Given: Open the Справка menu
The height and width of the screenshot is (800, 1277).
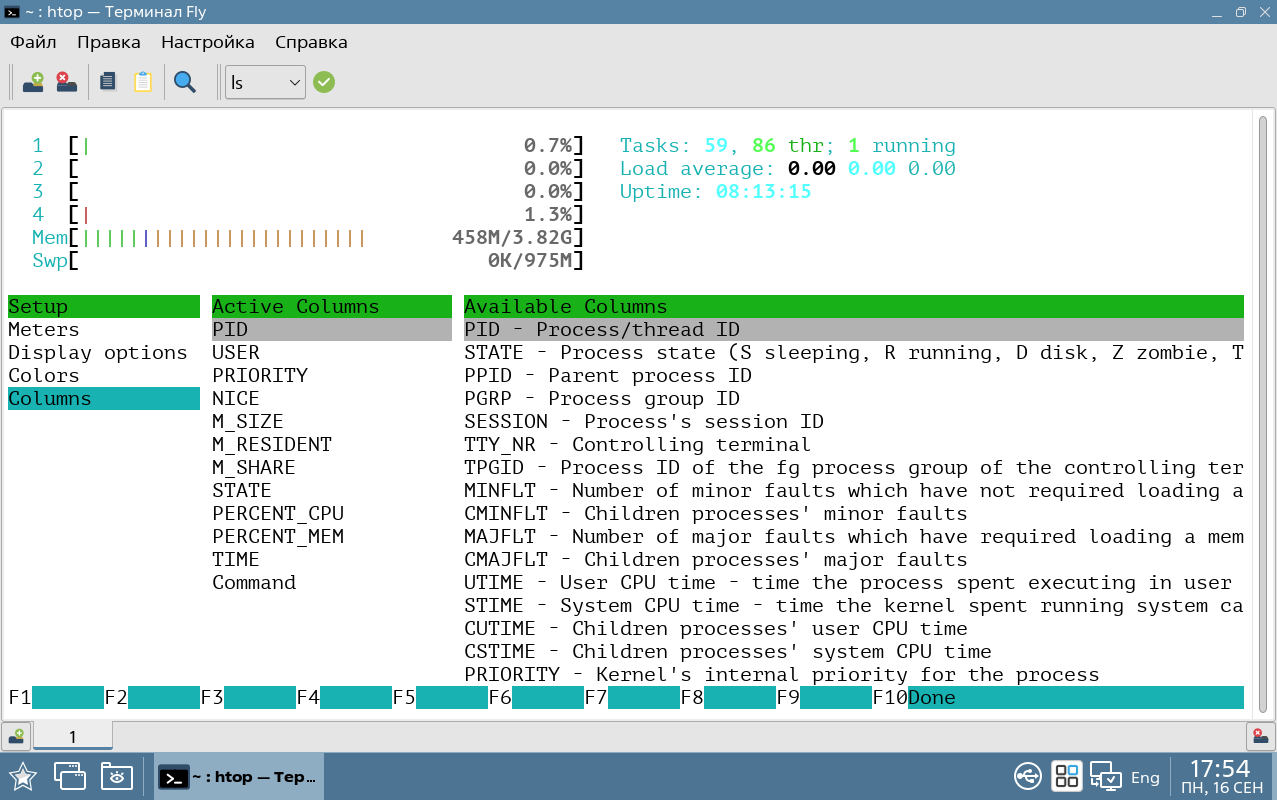Looking at the screenshot, I should [x=311, y=42].
